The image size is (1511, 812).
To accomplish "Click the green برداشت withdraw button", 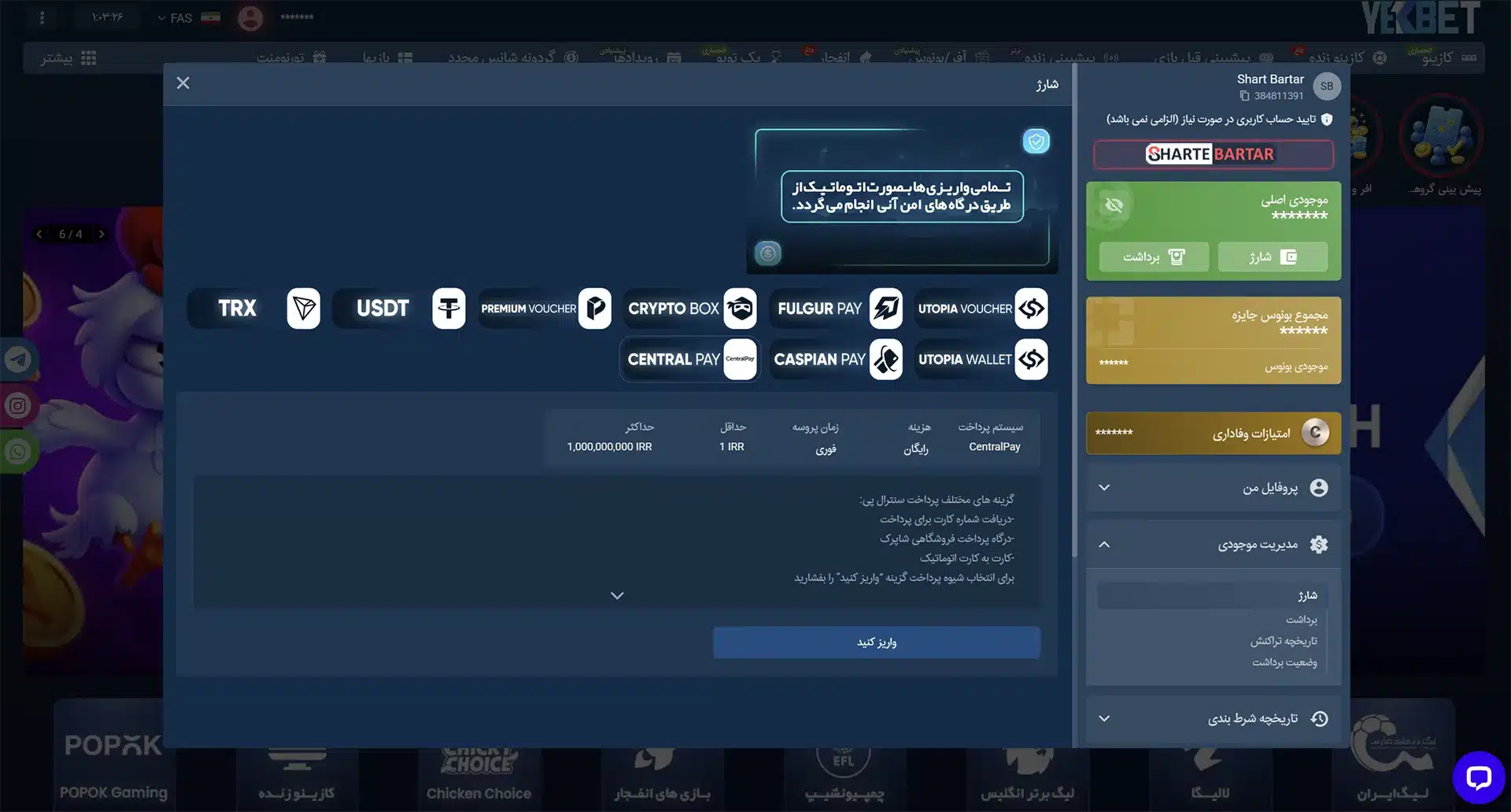I will click(x=1154, y=257).
